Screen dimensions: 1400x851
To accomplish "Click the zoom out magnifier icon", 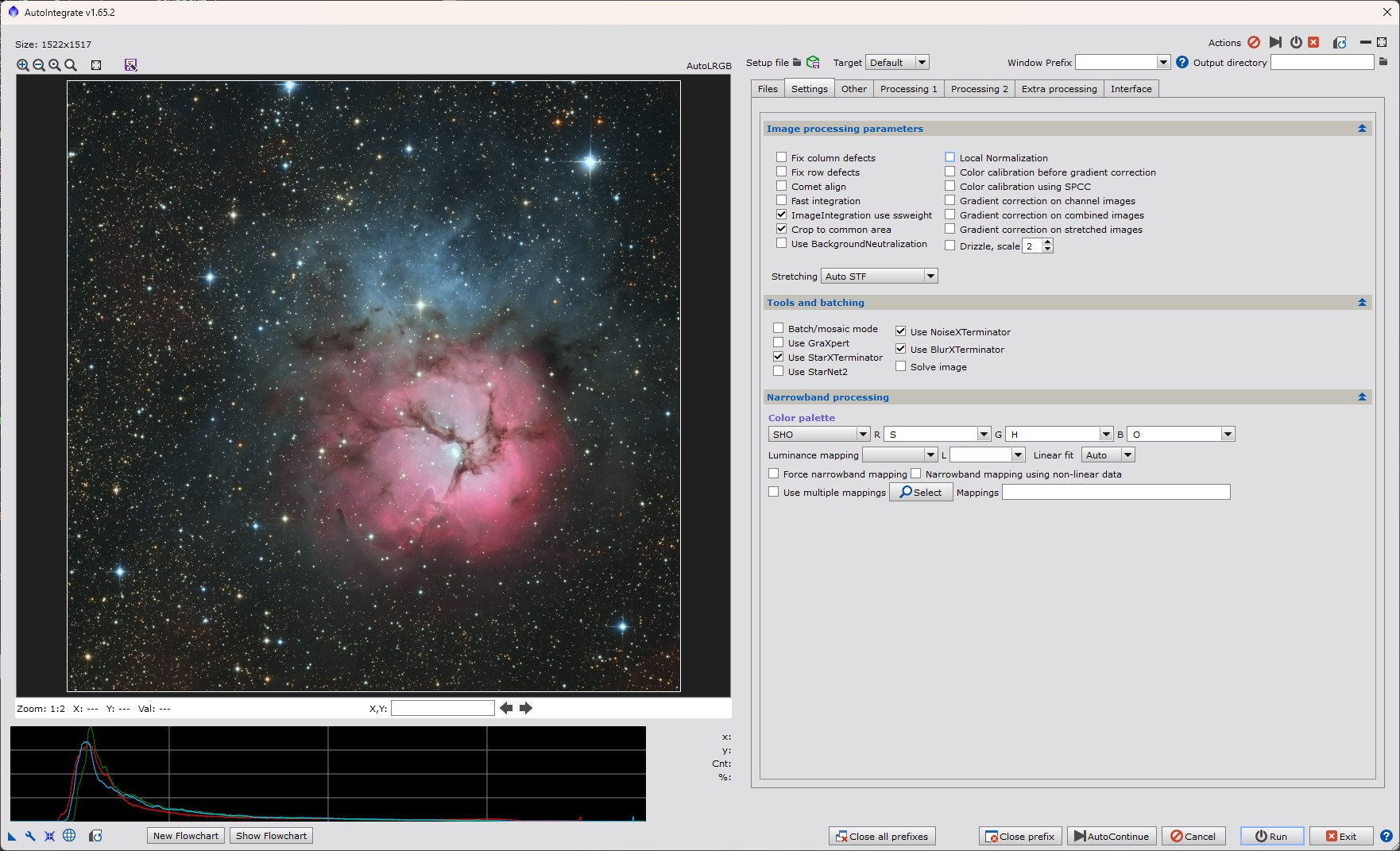I will click(38, 65).
